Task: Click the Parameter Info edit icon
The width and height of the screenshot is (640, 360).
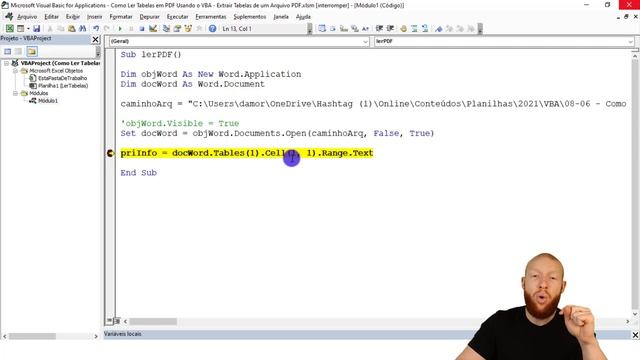Action: click(355, 29)
